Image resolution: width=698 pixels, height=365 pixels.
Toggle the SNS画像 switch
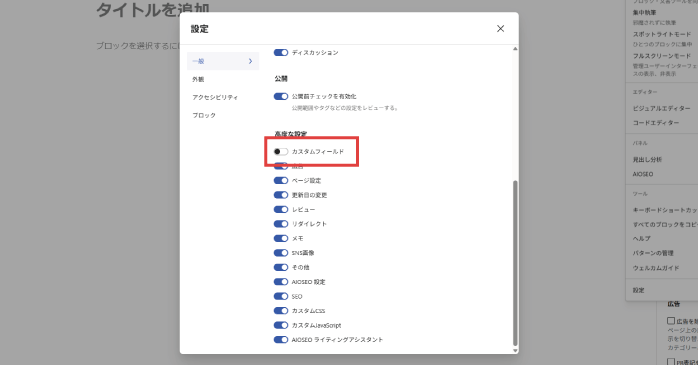click(281, 253)
